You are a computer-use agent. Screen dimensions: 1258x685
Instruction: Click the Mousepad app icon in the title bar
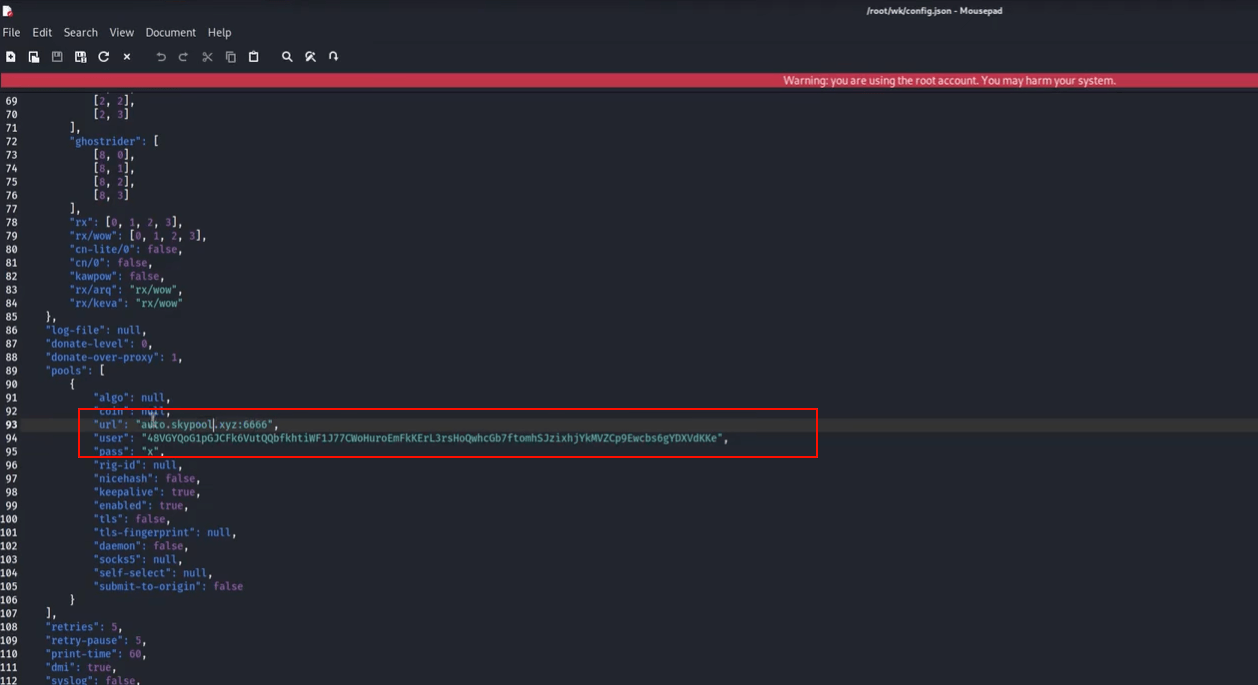9,11
